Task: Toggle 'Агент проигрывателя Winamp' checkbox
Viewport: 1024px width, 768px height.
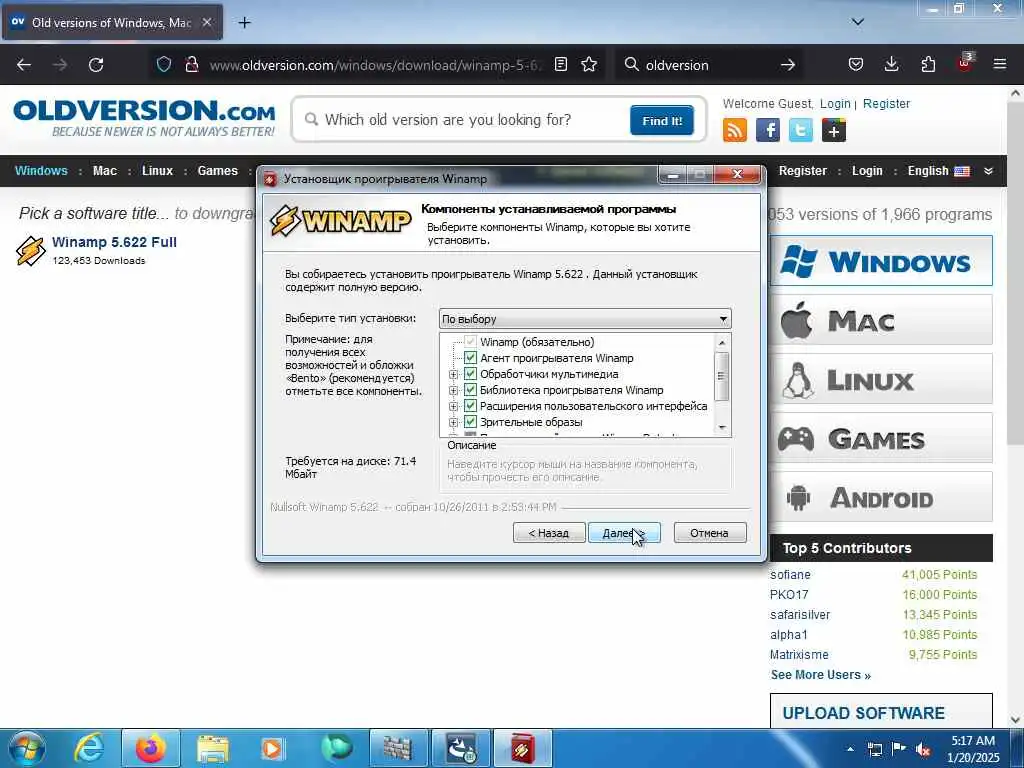Action: [470, 358]
